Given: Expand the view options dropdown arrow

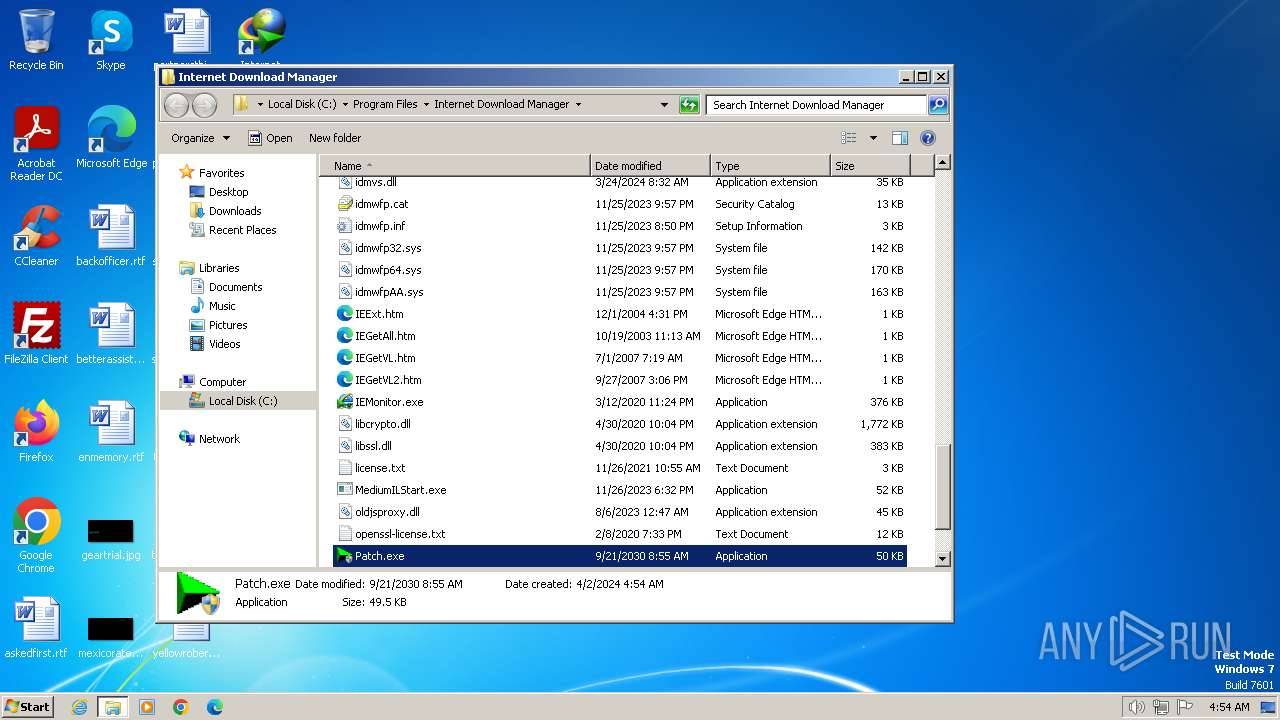Looking at the screenshot, I should 873,138.
